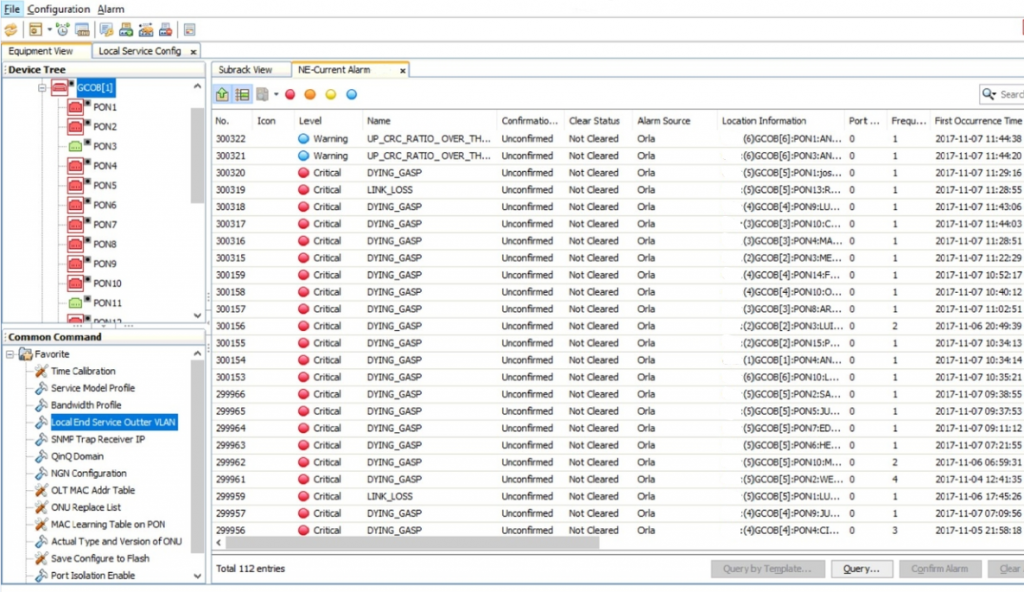Screen dimensions: 1024x592
Task: Click the search magnifier icon
Action: (x=989, y=94)
